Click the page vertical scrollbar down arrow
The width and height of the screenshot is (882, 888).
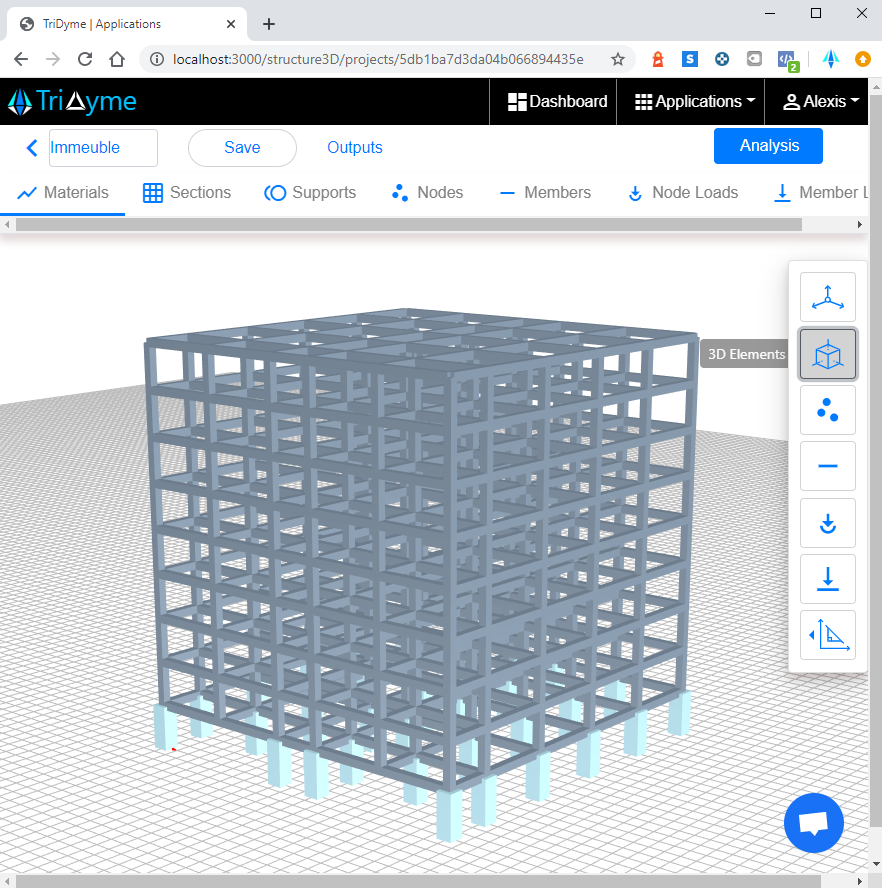tap(876, 865)
